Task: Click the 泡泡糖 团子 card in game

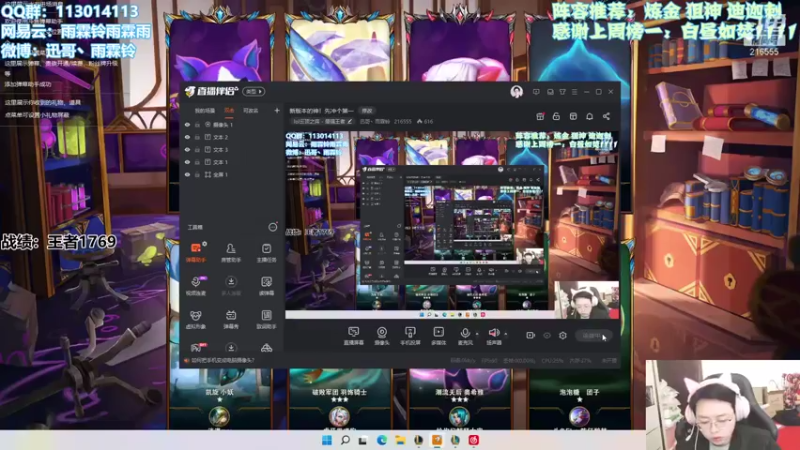Action: point(579,399)
